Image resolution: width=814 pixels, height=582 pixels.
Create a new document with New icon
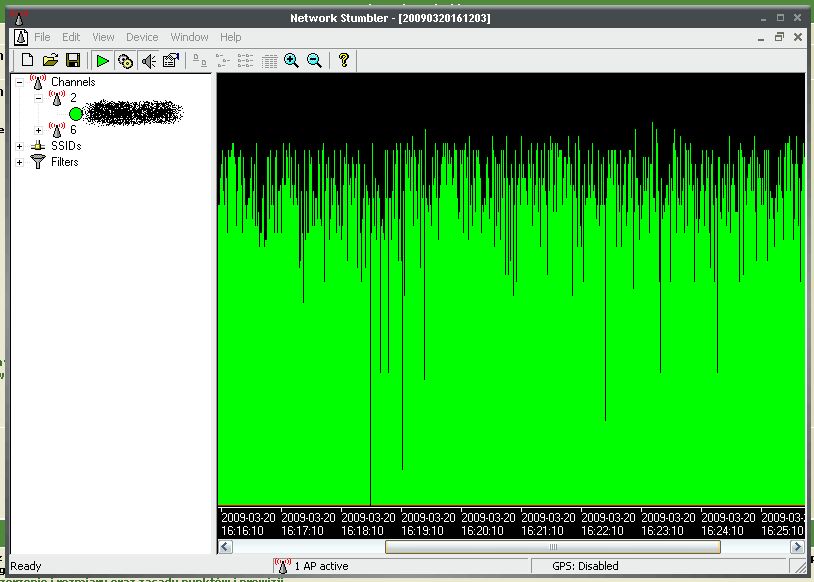coord(27,61)
